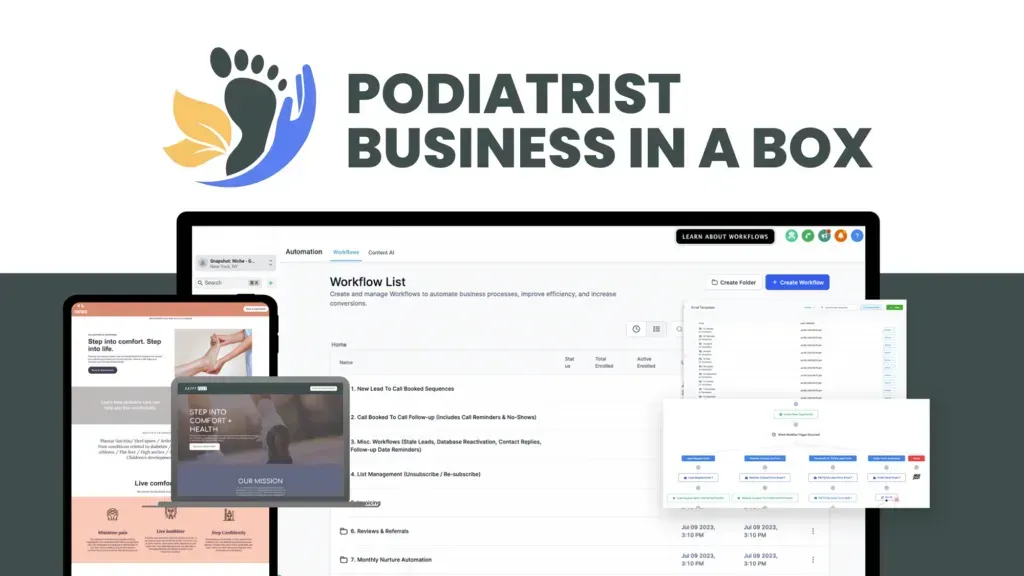The image size is (1024, 576).
Task: Open three-dot menu for Reviews & Referrals
Action: (x=813, y=532)
